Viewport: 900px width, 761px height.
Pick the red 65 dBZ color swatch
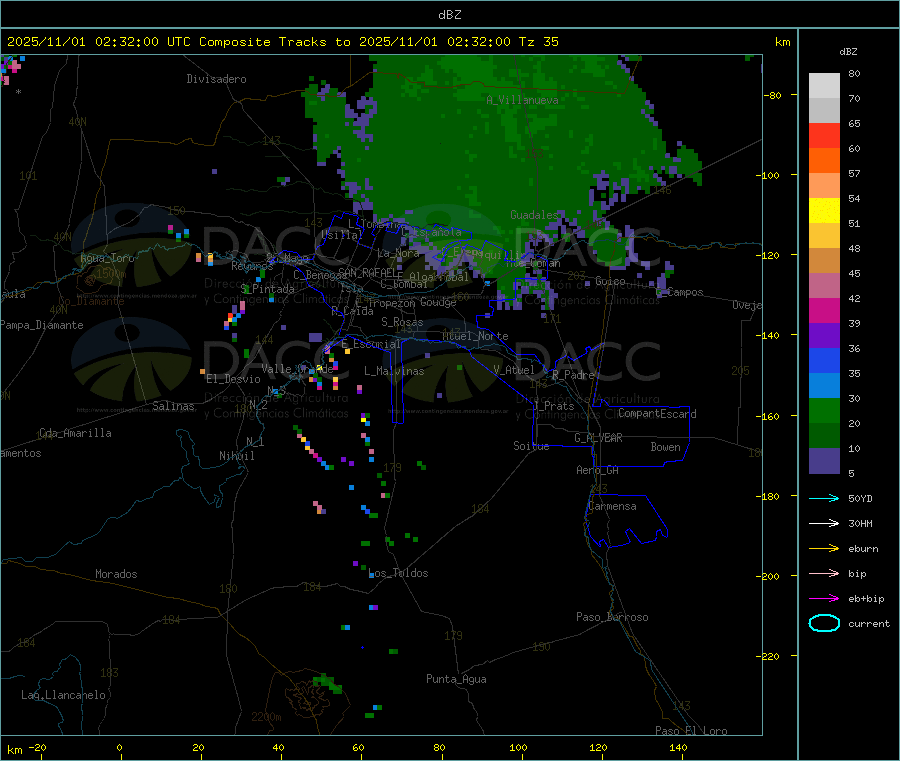824,135
